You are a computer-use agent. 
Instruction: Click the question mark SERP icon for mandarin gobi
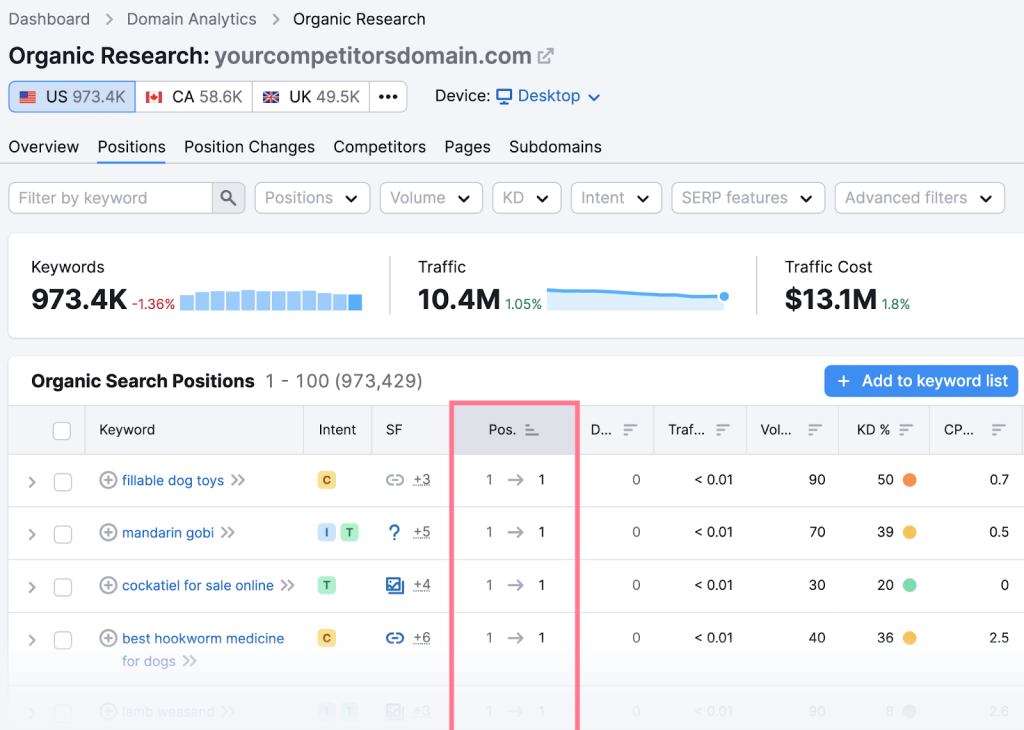(395, 532)
